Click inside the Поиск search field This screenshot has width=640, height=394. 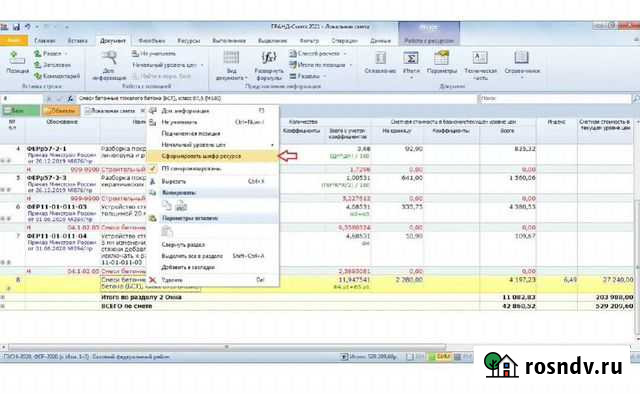555,98
